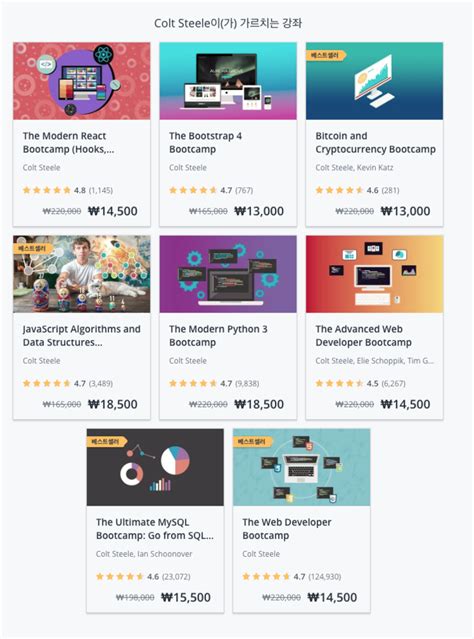This screenshot has height=639, width=474.
Task: Click bestseller badge on Bitcoin course
Action: (x=326, y=55)
